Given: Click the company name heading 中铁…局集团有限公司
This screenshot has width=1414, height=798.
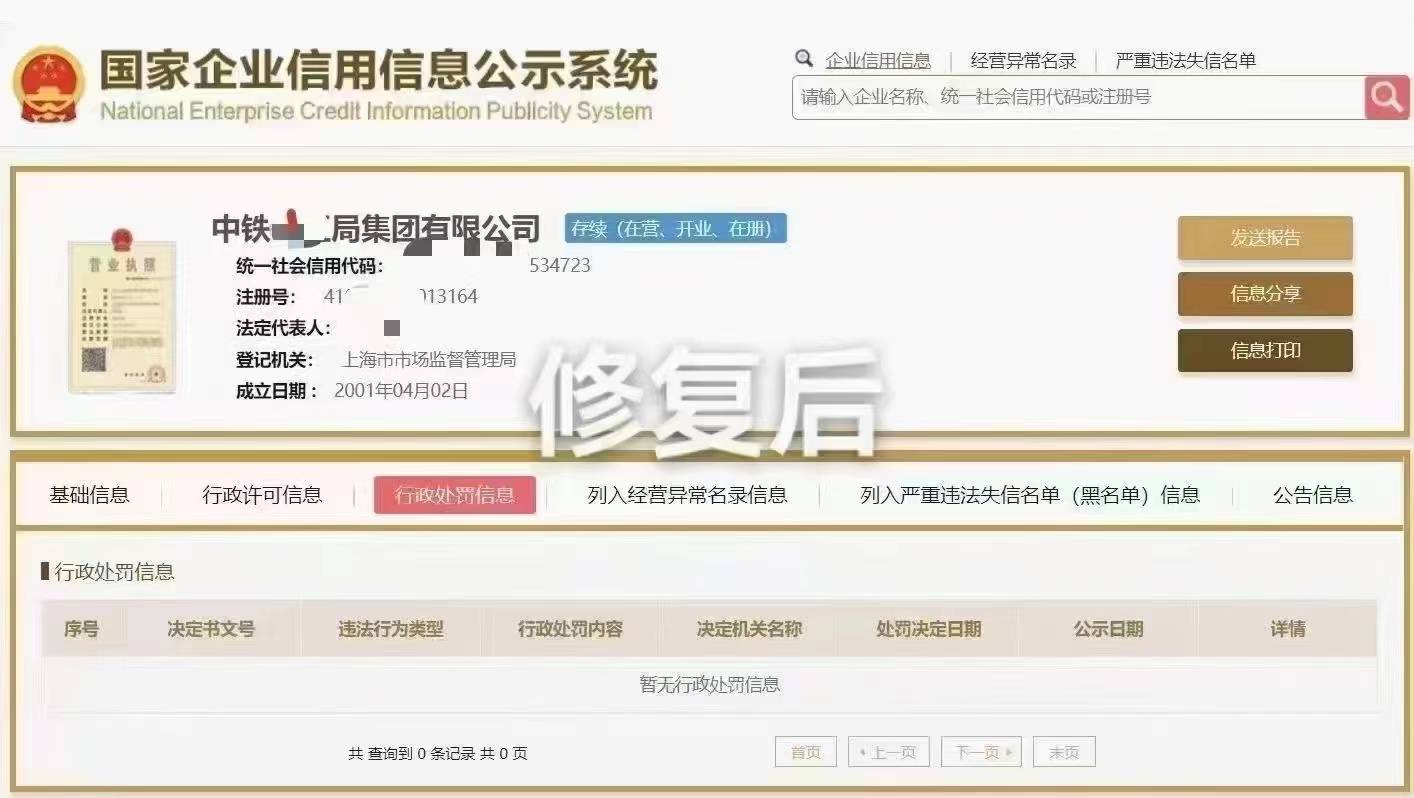Looking at the screenshot, I should click(x=376, y=229).
